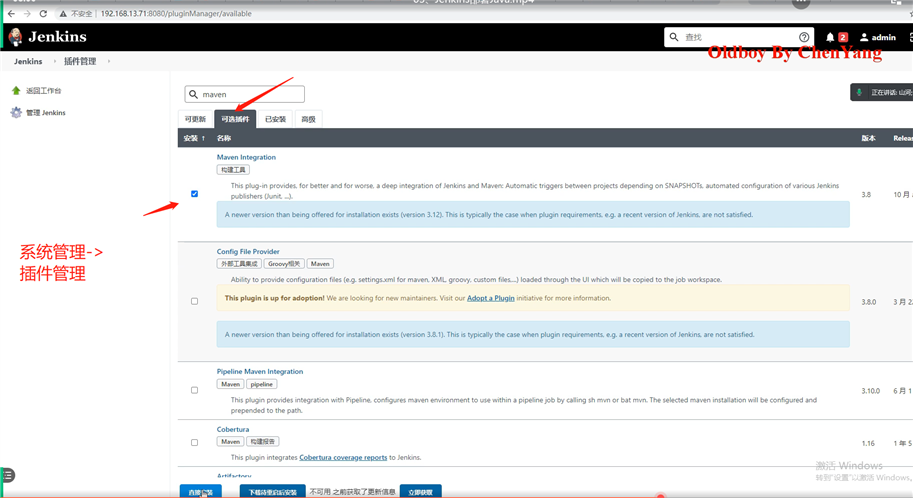Open the Config File Provider plugin link
The width and height of the screenshot is (913, 498).
248,252
